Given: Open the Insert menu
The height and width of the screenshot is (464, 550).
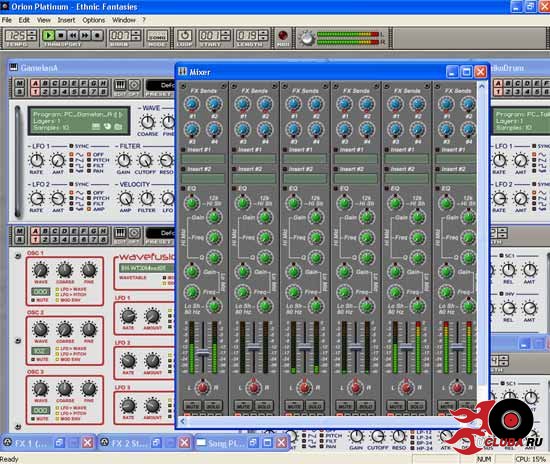Looking at the screenshot, I should [66, 20].
